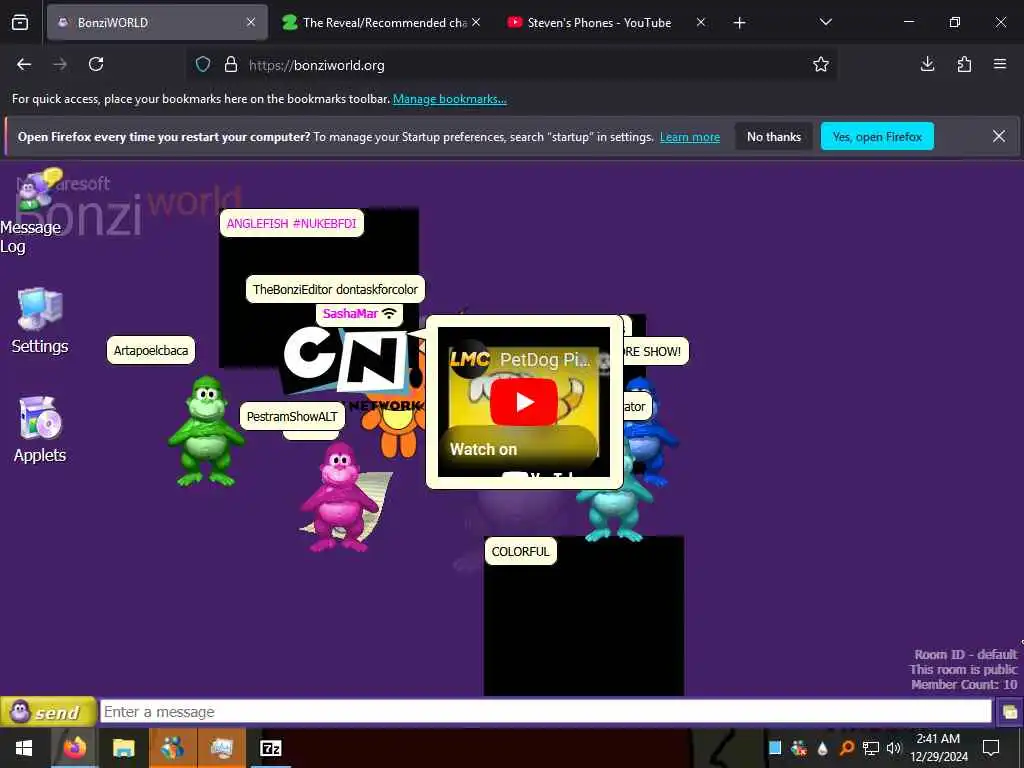Click the LMC channel avatar in video
This screenshot has width=1024, height=768.
469,359
